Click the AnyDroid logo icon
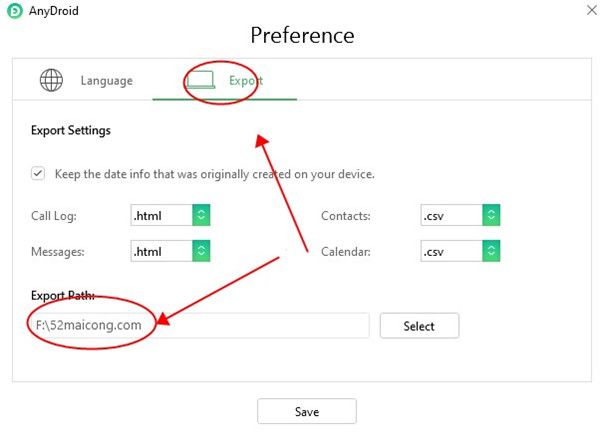This screenshot has width=600, height=441. [15, 13]
